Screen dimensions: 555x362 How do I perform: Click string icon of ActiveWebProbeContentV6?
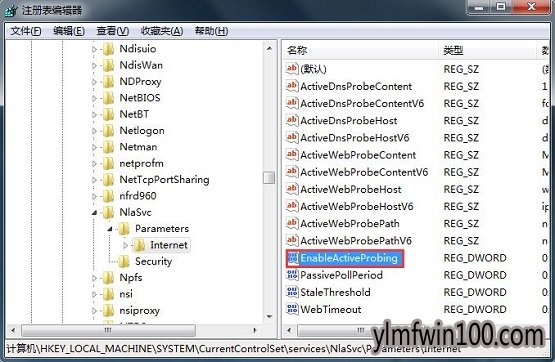[x=292, y=171]
